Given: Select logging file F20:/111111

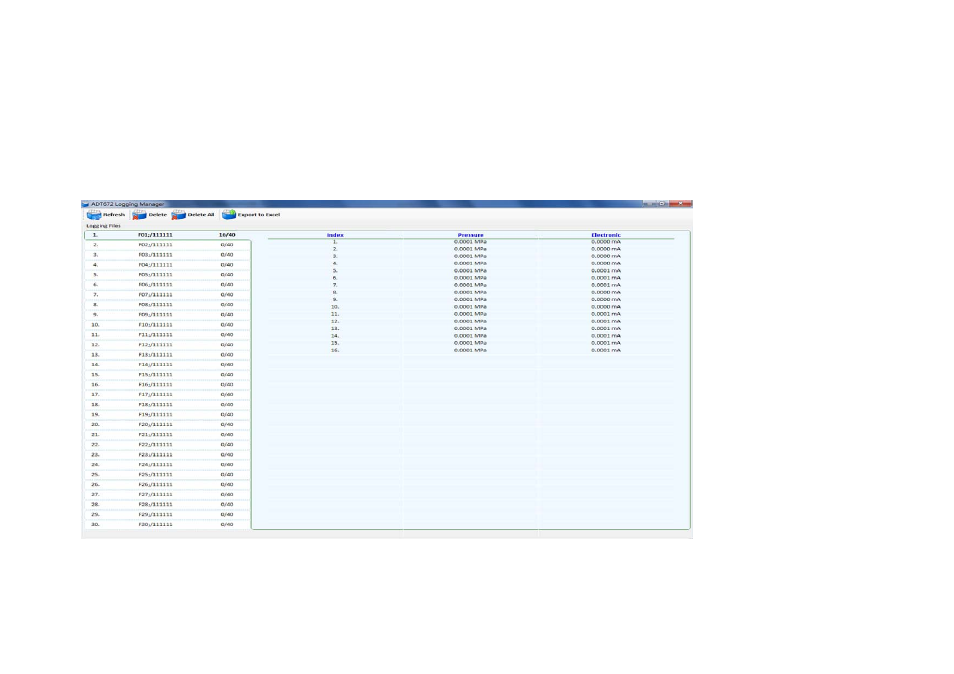Looking at the screenshot, I should click(167, 425).
